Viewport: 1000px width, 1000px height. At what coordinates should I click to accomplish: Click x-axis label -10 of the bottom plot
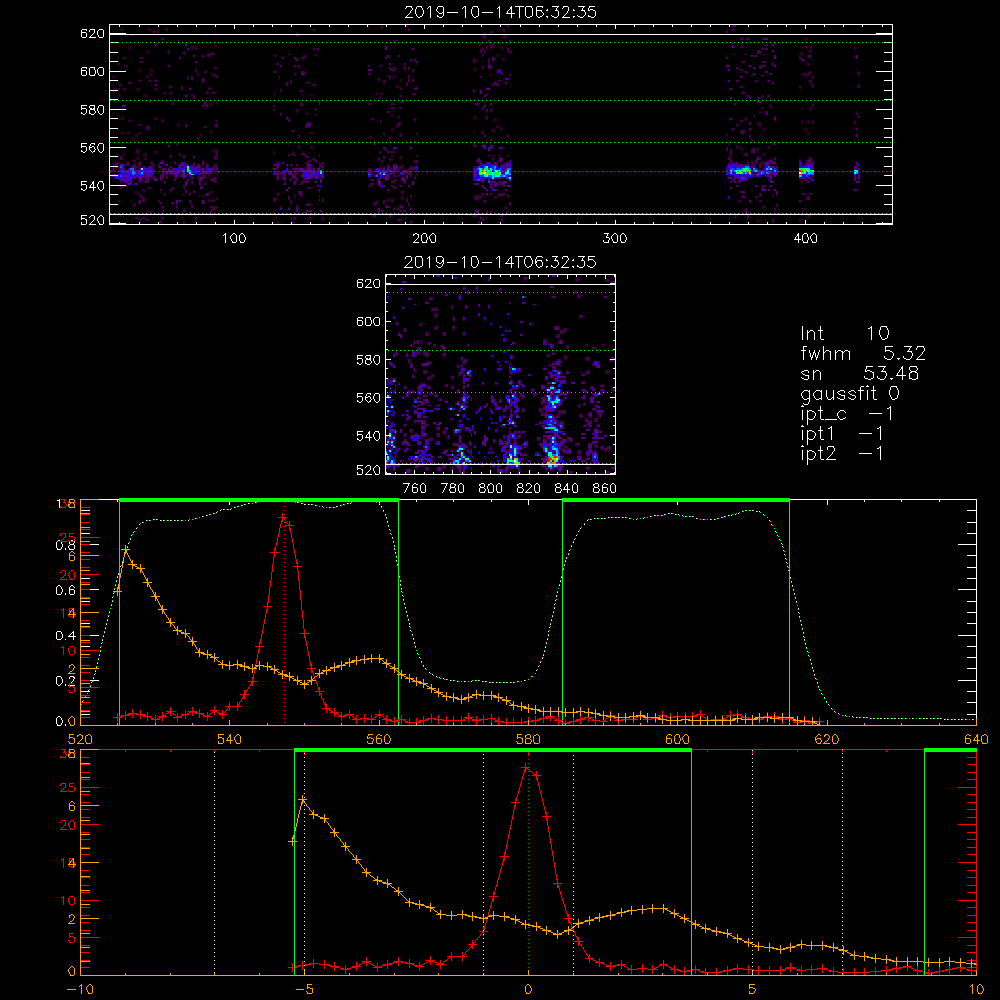(80, 990)
